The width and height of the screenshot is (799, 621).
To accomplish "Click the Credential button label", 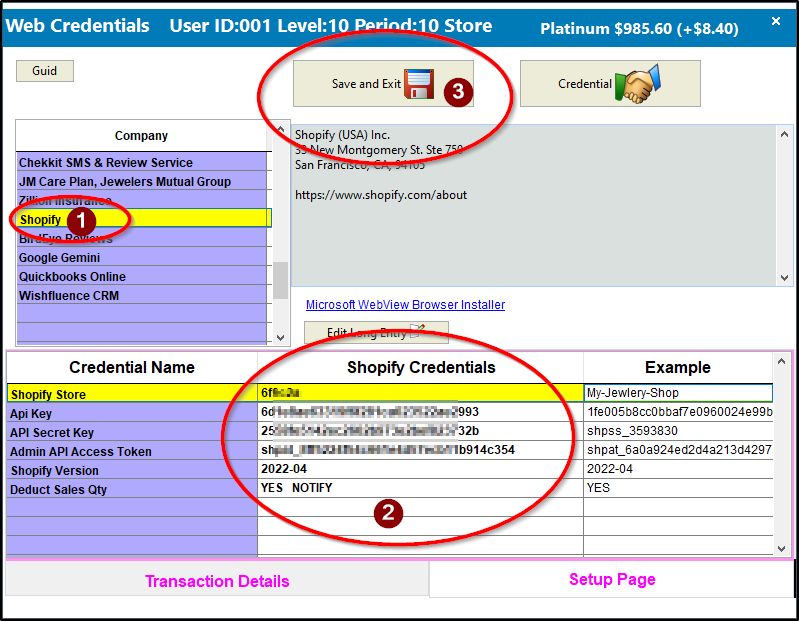I will point(584,84).
